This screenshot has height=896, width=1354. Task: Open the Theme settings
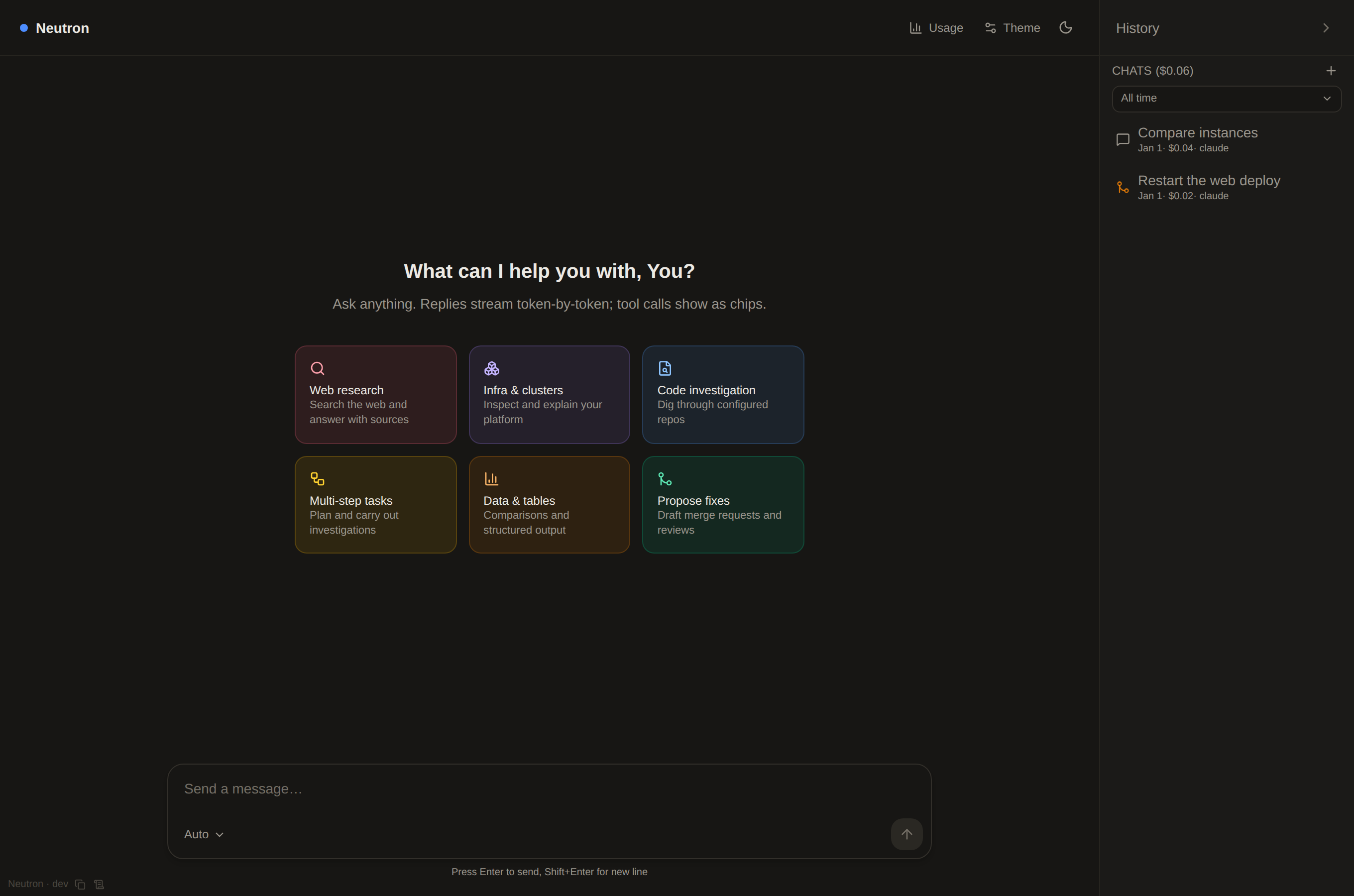1012,28
